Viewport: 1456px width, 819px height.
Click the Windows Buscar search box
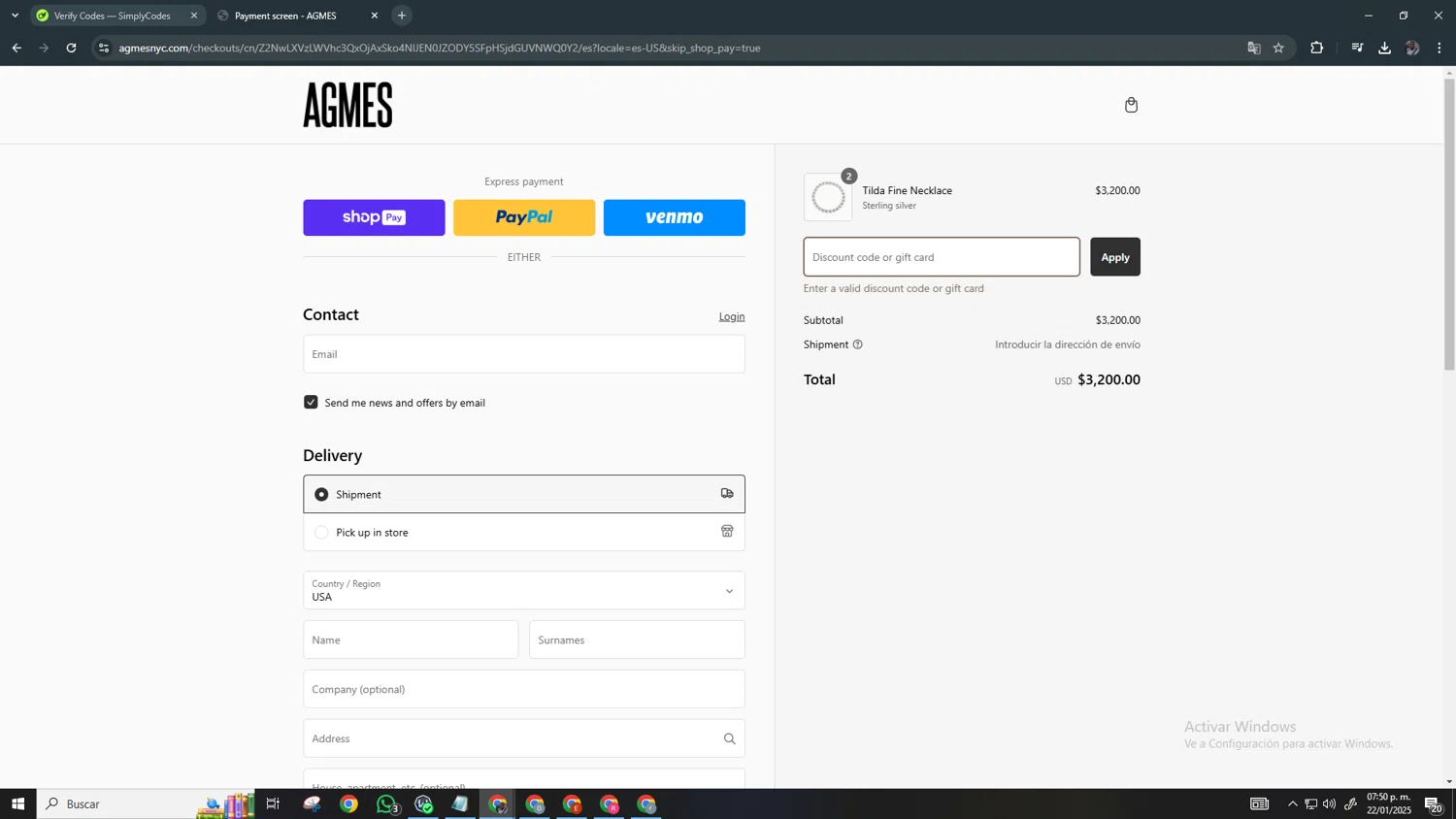pyautogui.click(x=116, y=803)
